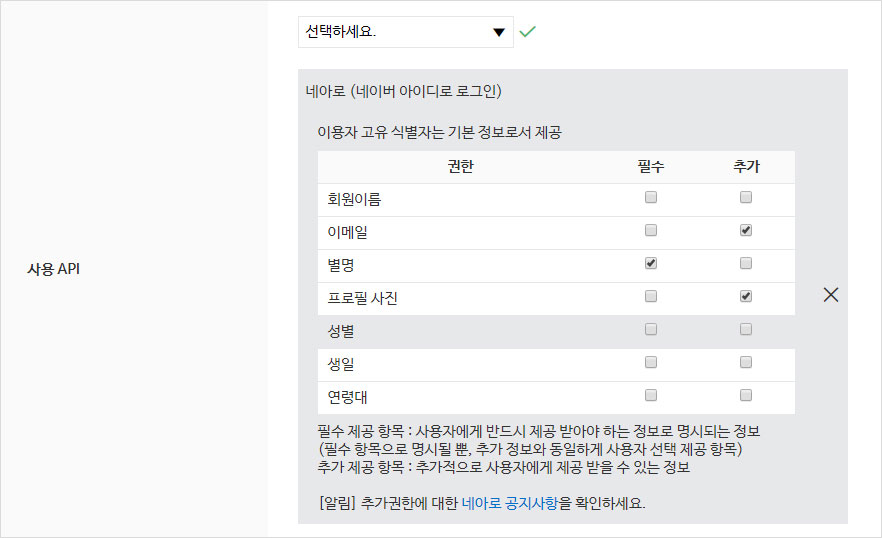Click the 프로필 사진 permission row label
This screenshot has width=882, height=538.
pyautogui.click(x=363, y=298)
